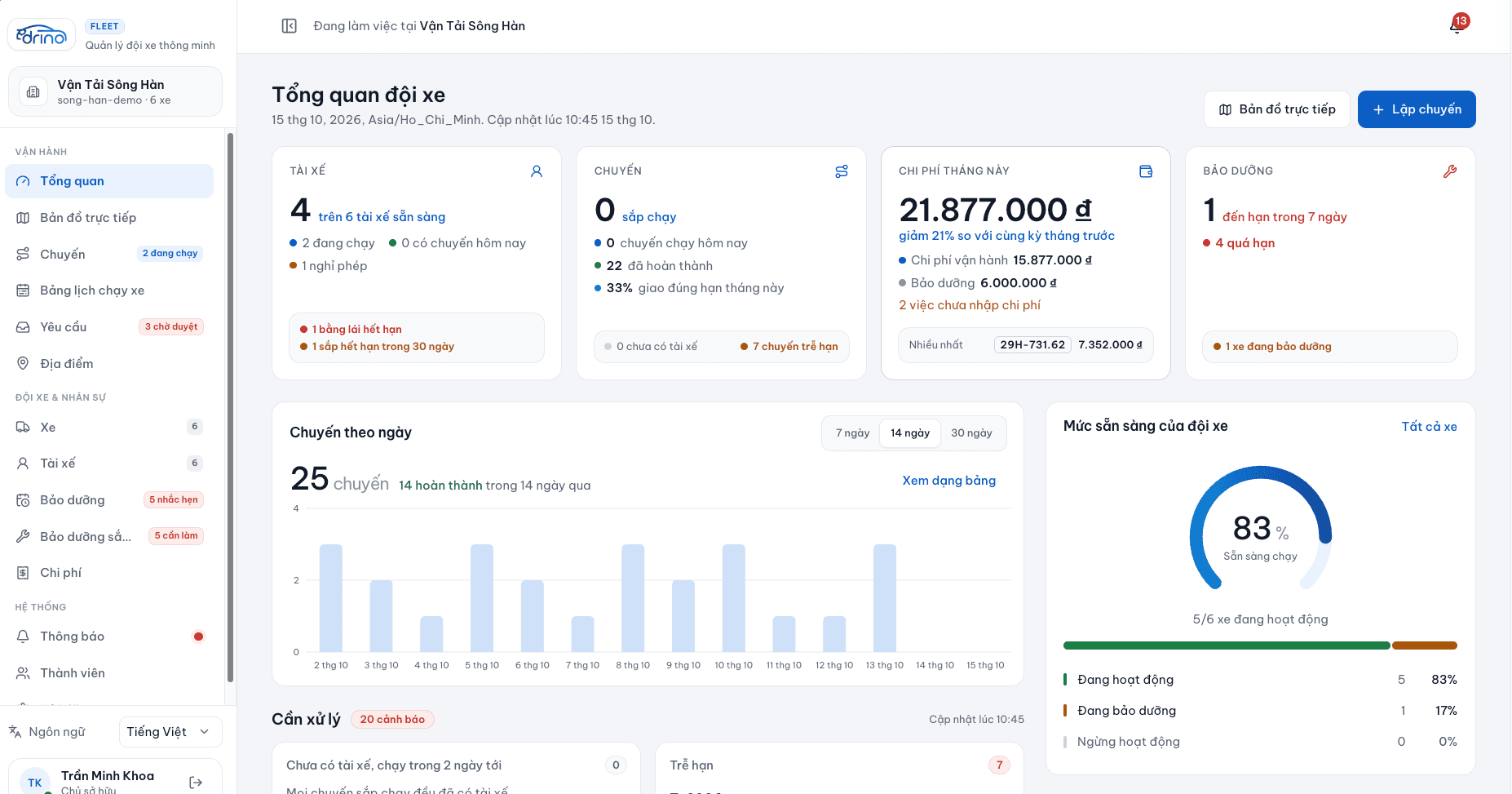Viewport: 1512px width, 794px height.
Task: Click the Drino logo
Action: point(42,35)
